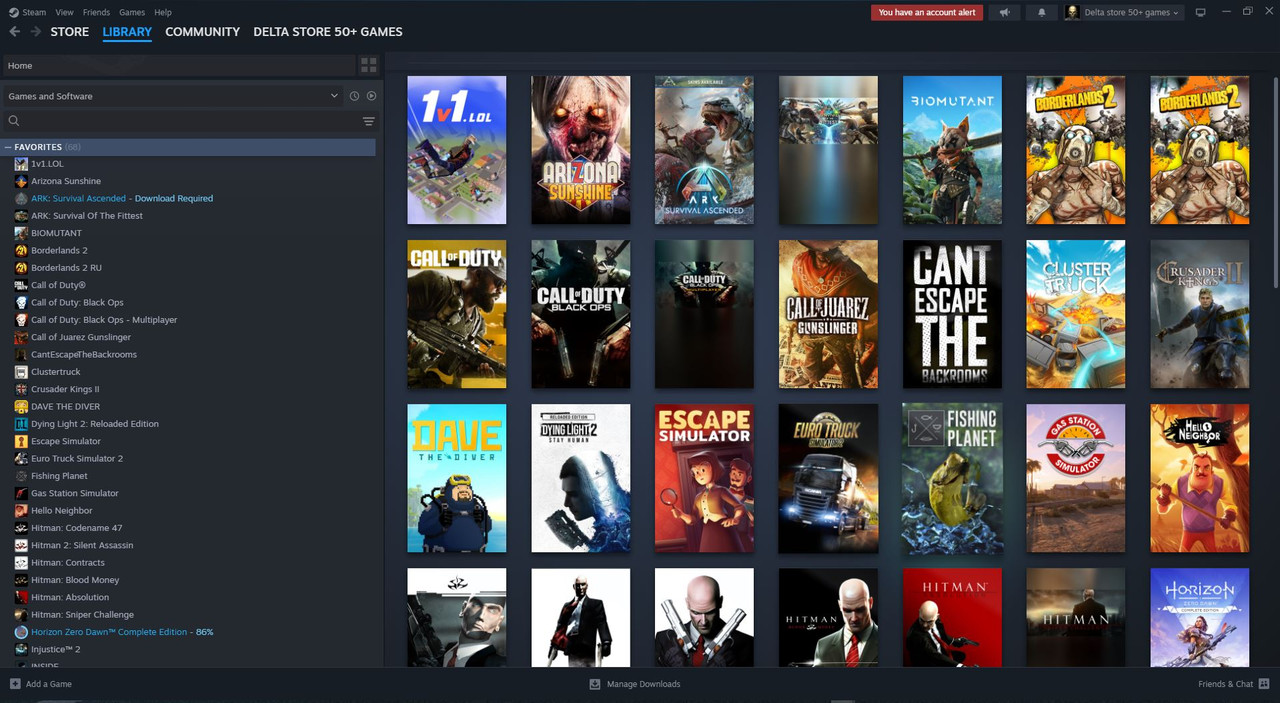Click the Euro Truck Simulator 2 list icon
The width and height of the screenshot is (1280, 703).
21,458
